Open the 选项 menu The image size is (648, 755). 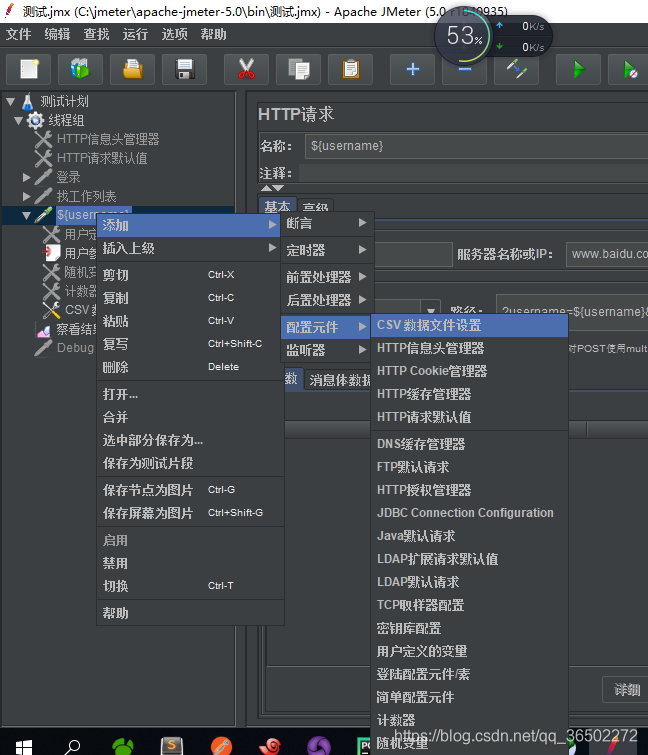tap(174, 34)
